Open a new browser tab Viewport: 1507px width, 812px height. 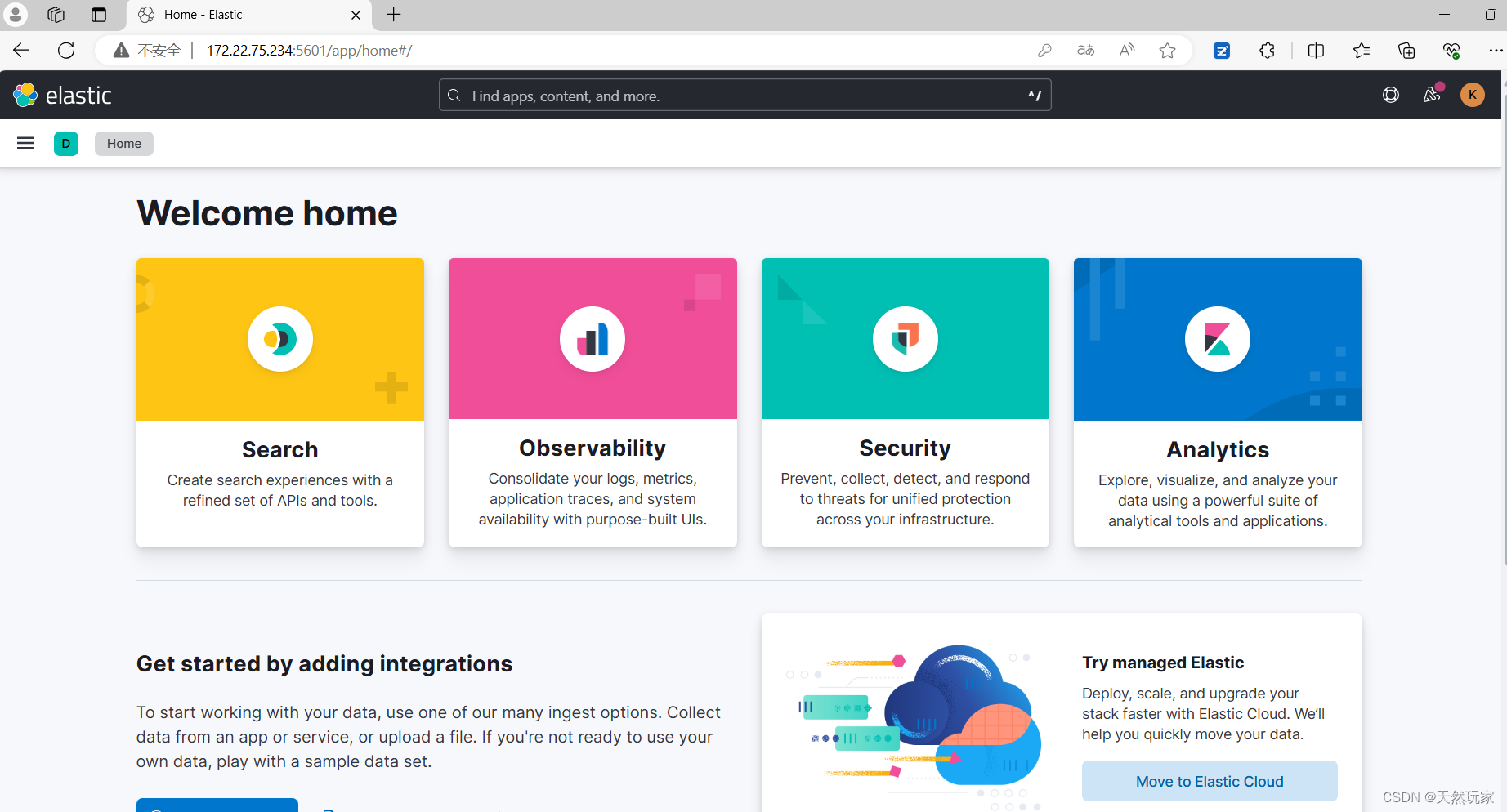pos(394,15)
